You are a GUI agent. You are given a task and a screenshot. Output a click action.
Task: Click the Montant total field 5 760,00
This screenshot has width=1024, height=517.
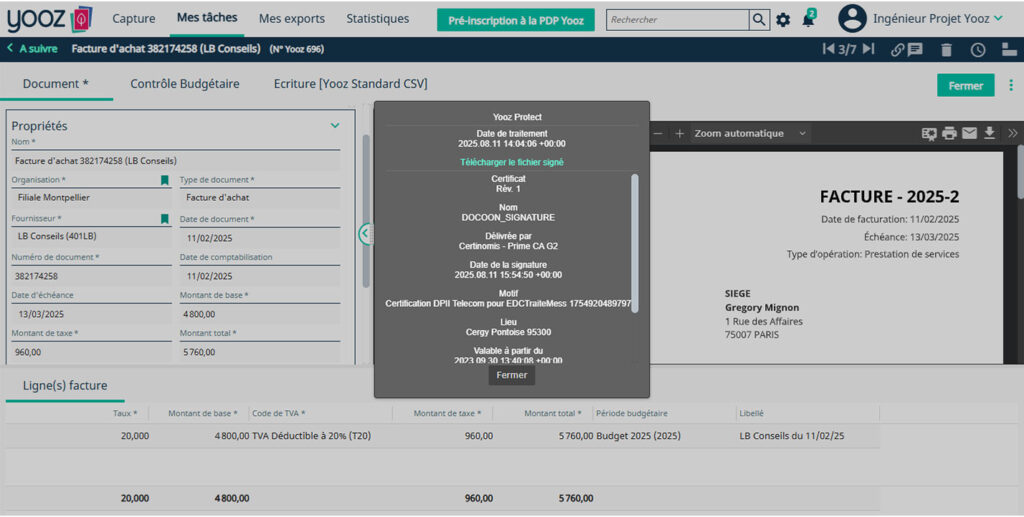coord(260,352)
